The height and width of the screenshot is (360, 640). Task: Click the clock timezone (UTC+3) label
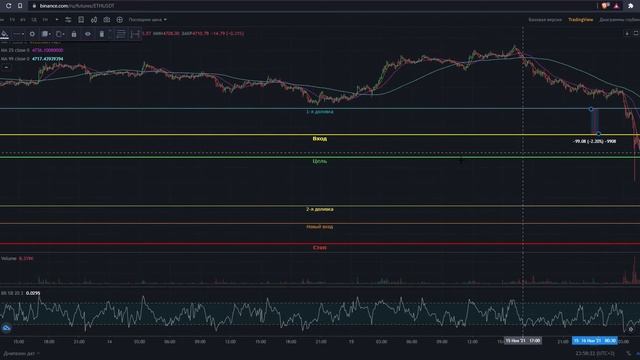pyautogui.click(x=595, y=353)
